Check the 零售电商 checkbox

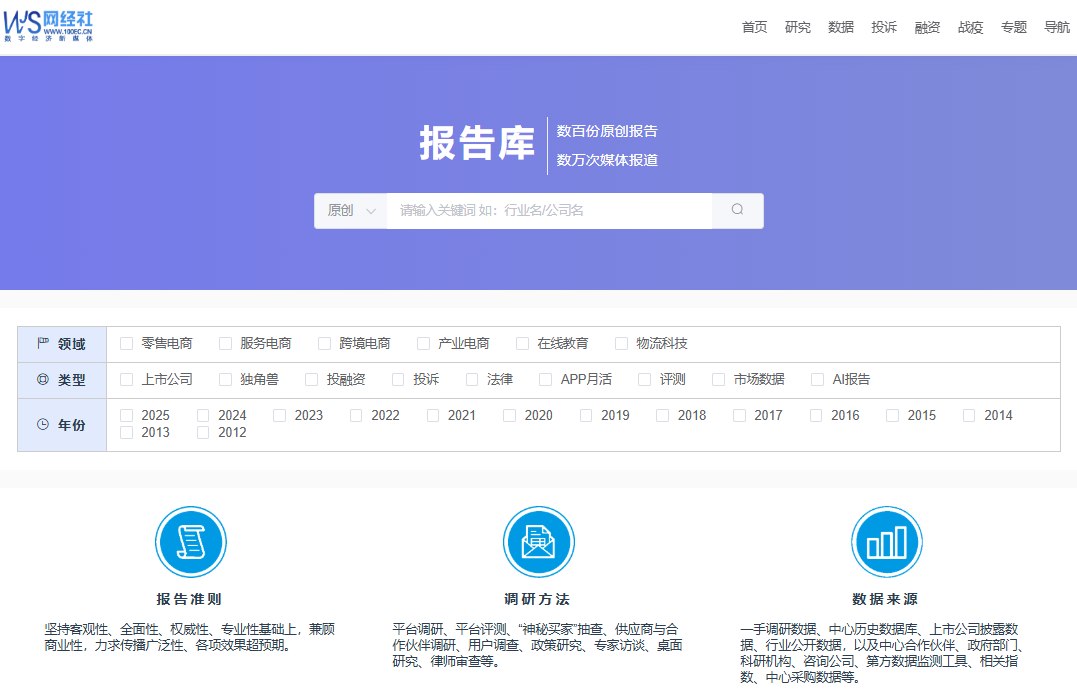[127, 344]
